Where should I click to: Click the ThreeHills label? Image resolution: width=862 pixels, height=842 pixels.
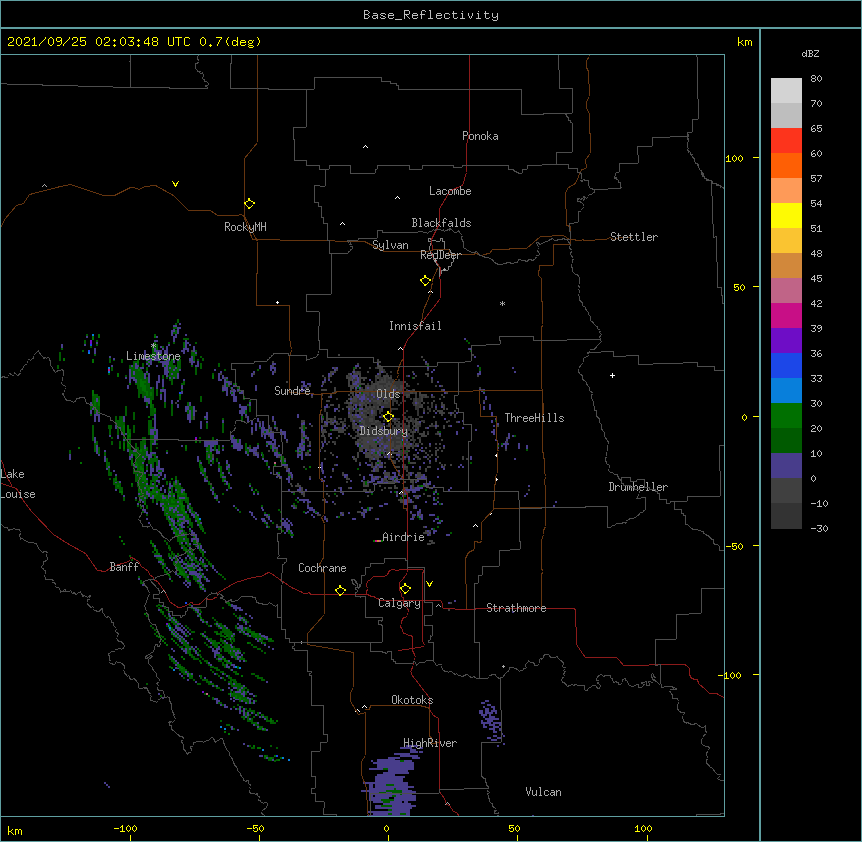click(534, 418)
